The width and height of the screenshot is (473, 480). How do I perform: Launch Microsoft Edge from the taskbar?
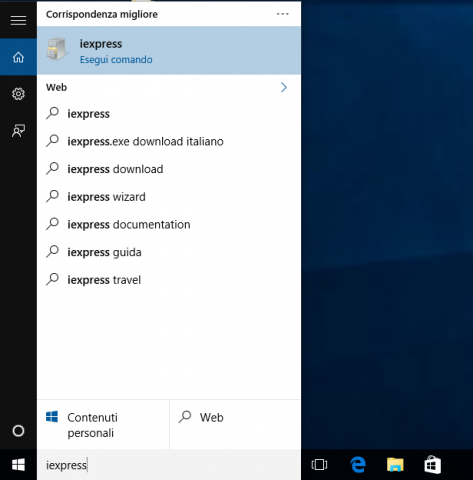(x=358, y=465)
